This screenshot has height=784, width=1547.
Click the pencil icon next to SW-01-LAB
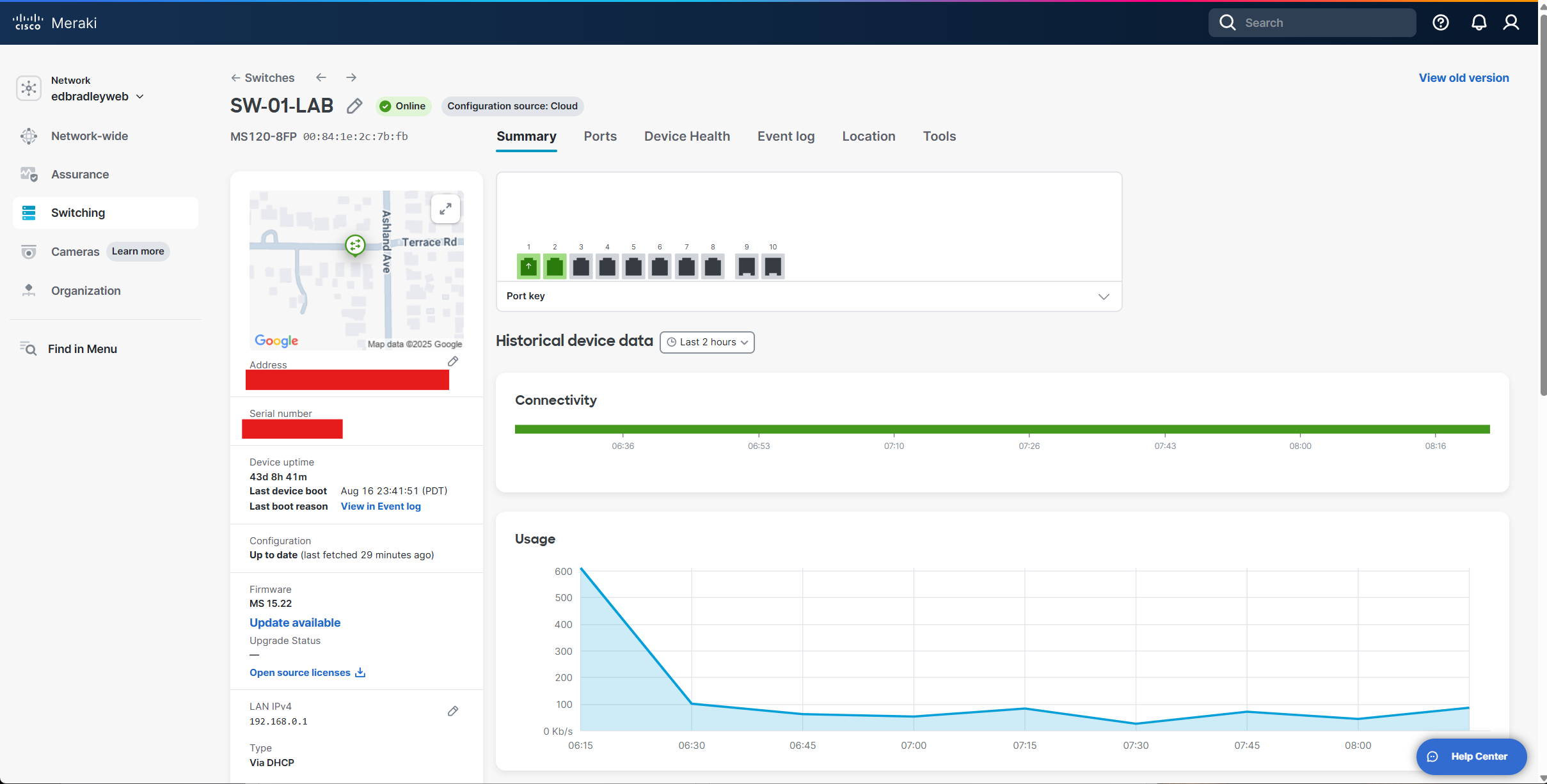[354, 106]
